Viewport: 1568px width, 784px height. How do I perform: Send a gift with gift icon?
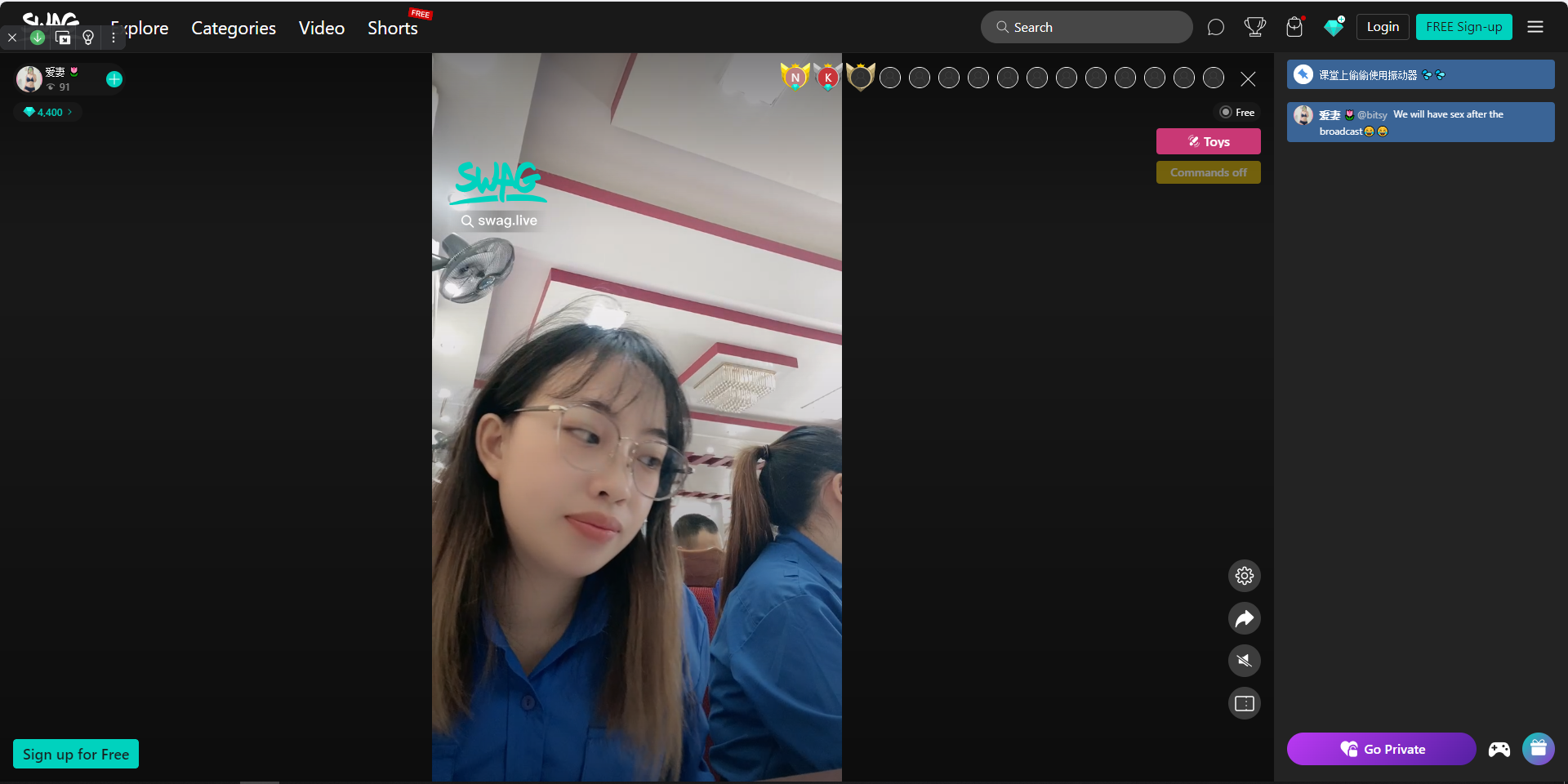click(x=1538, y=749)
